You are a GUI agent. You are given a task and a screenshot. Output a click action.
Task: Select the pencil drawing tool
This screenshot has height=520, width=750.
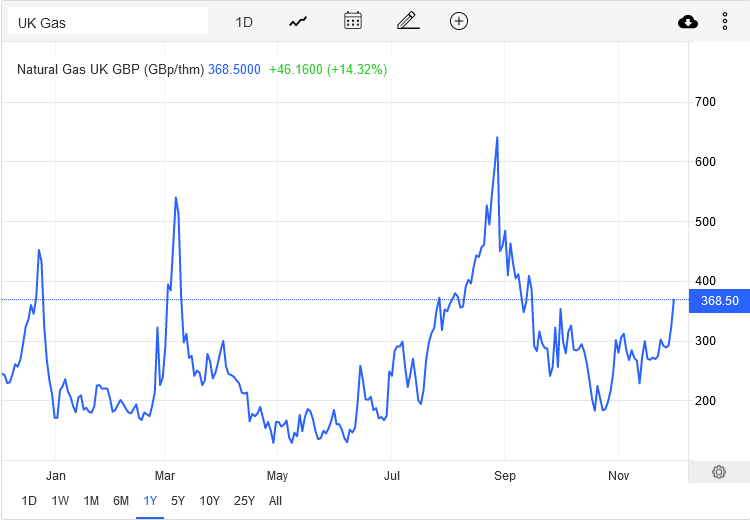(408, 21)
